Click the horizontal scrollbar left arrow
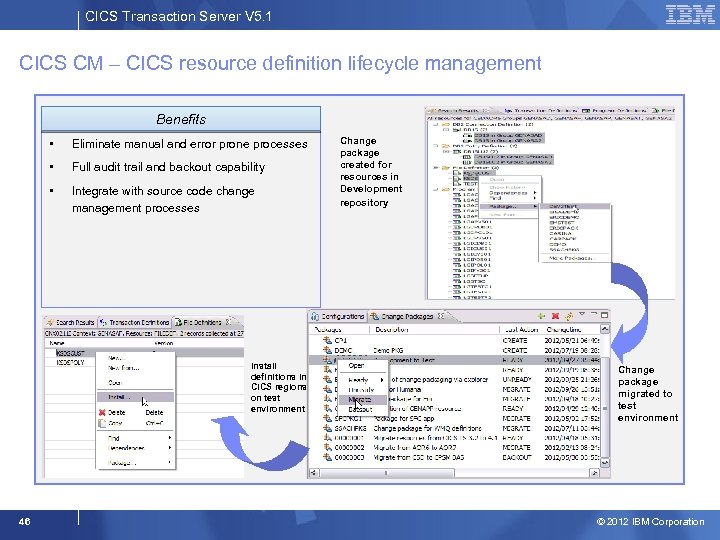This screenshot has height=540, width=720. pyautogui.click(x=314, y=472)
